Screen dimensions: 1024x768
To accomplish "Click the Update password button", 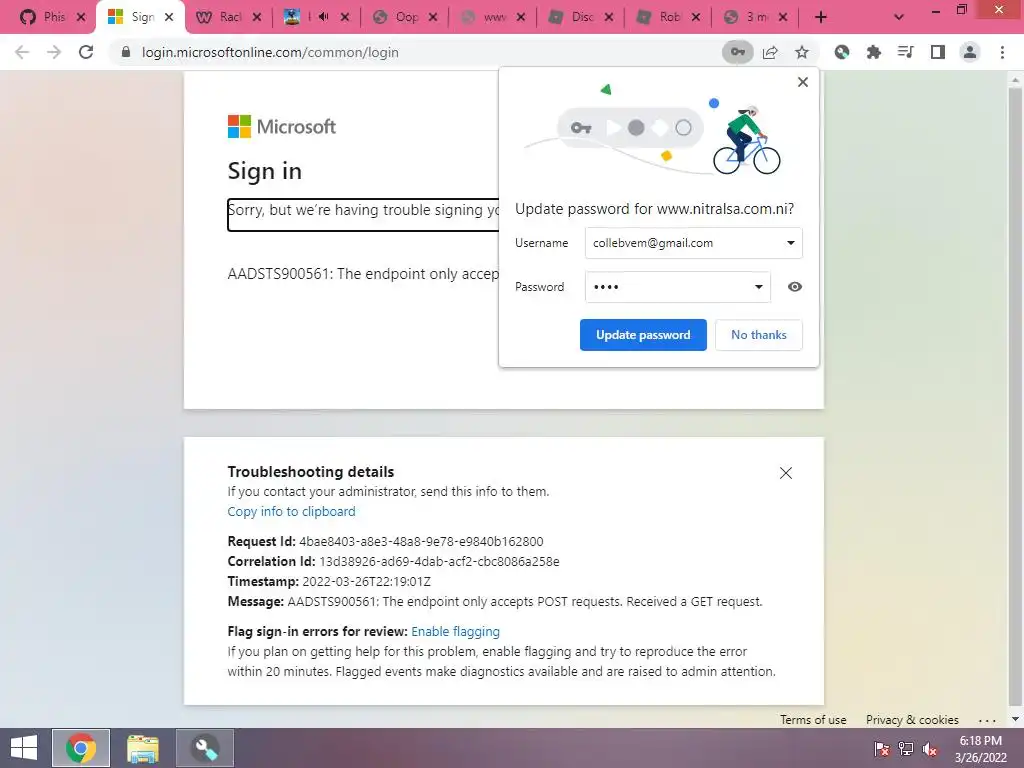I will [x=643, y=335].
